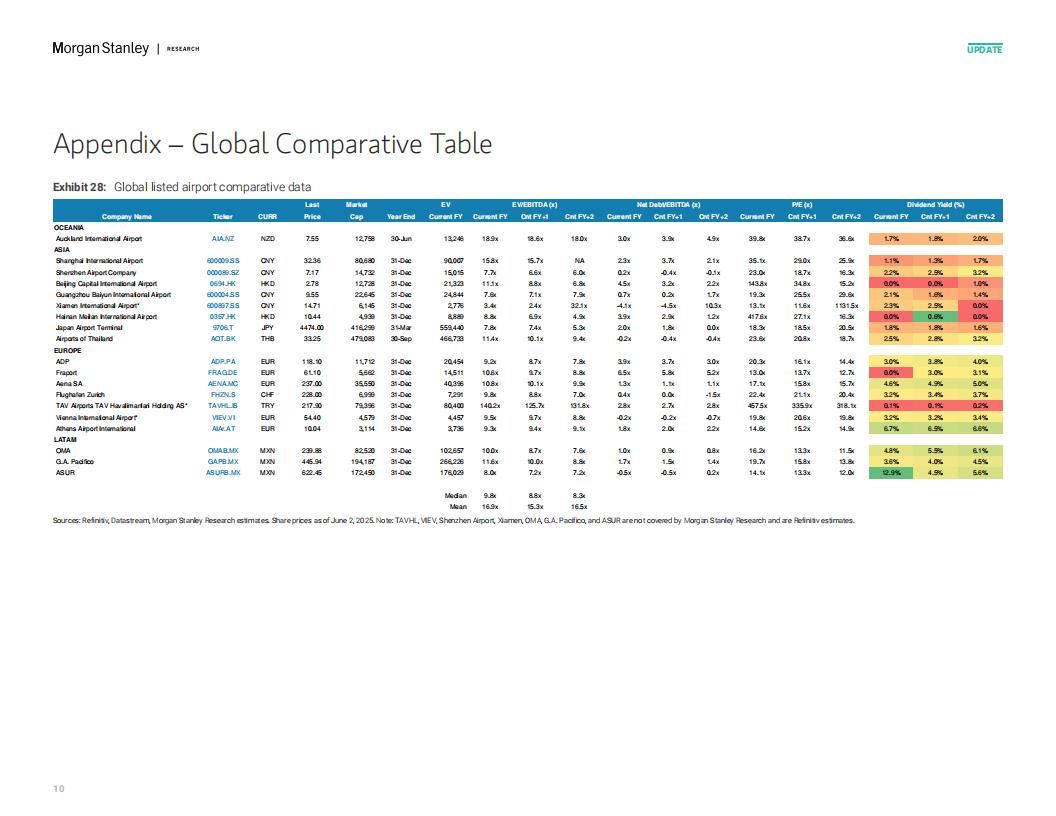Image resolution: width=1056 pixels, height=816 pixels.
Task: Click the Net Debt/EBITDA (x) group header
Action: click(668, 205)
